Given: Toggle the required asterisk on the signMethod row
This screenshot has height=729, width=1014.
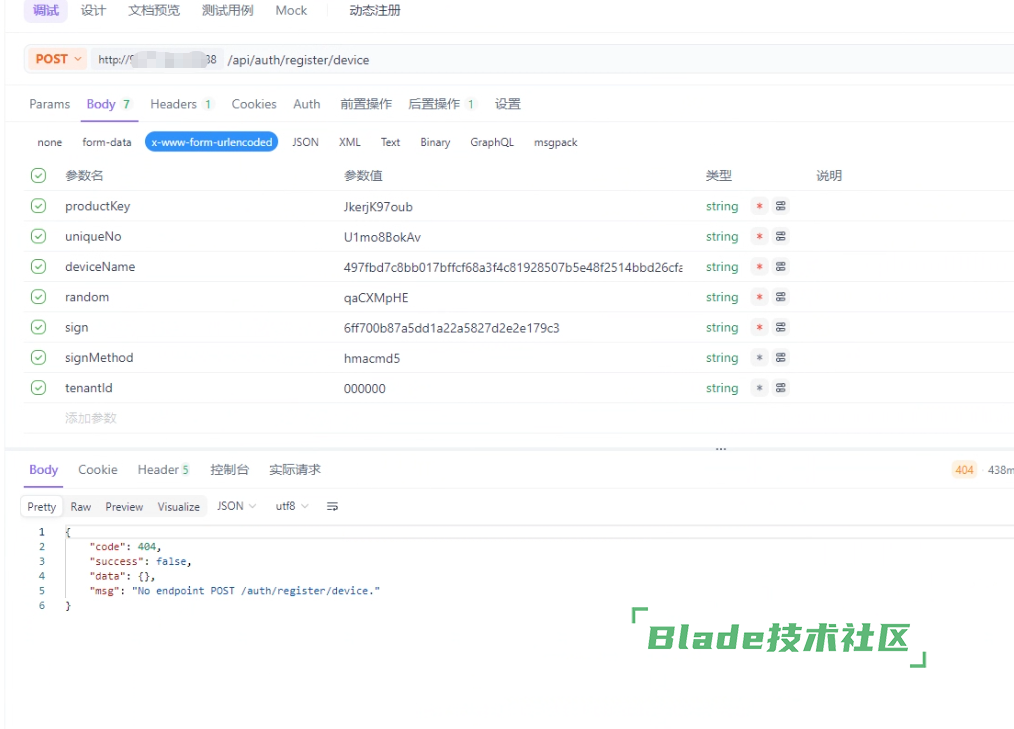Looking at the screenshot, I should [x=760, y=358].
